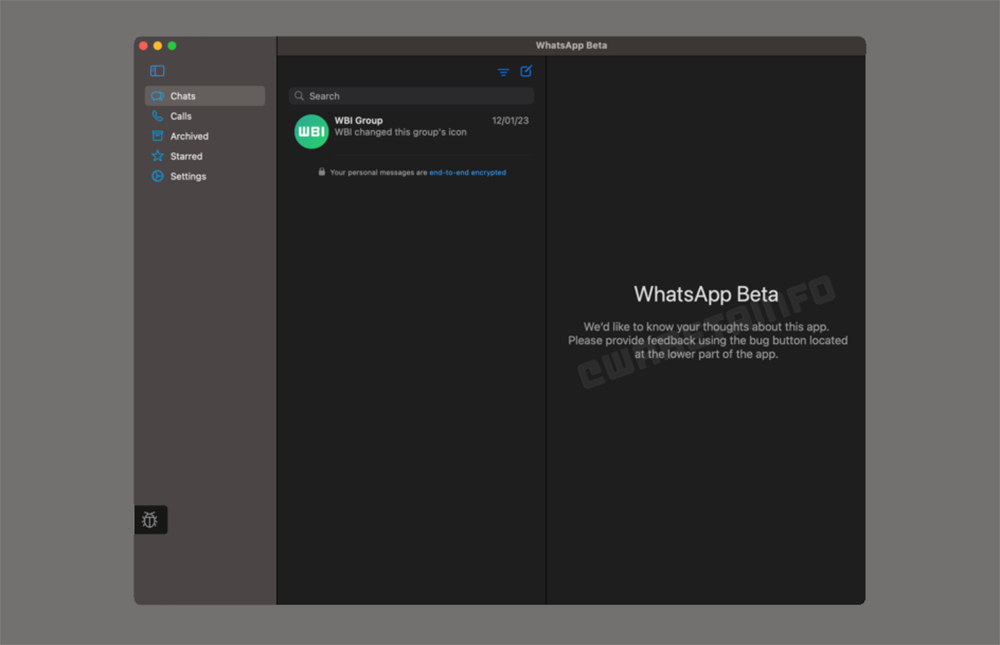
Task: Click the Settings gear icon
Action: click(x=157, y=176)
